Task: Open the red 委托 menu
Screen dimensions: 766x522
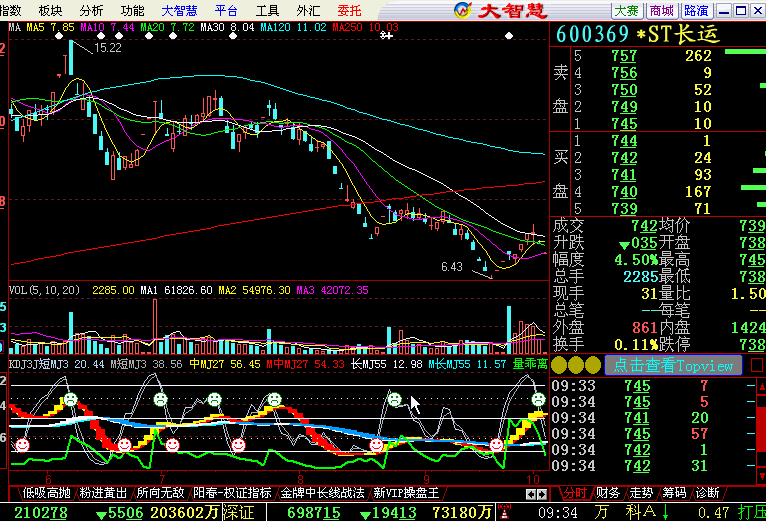Action: (x=349, y=10)
